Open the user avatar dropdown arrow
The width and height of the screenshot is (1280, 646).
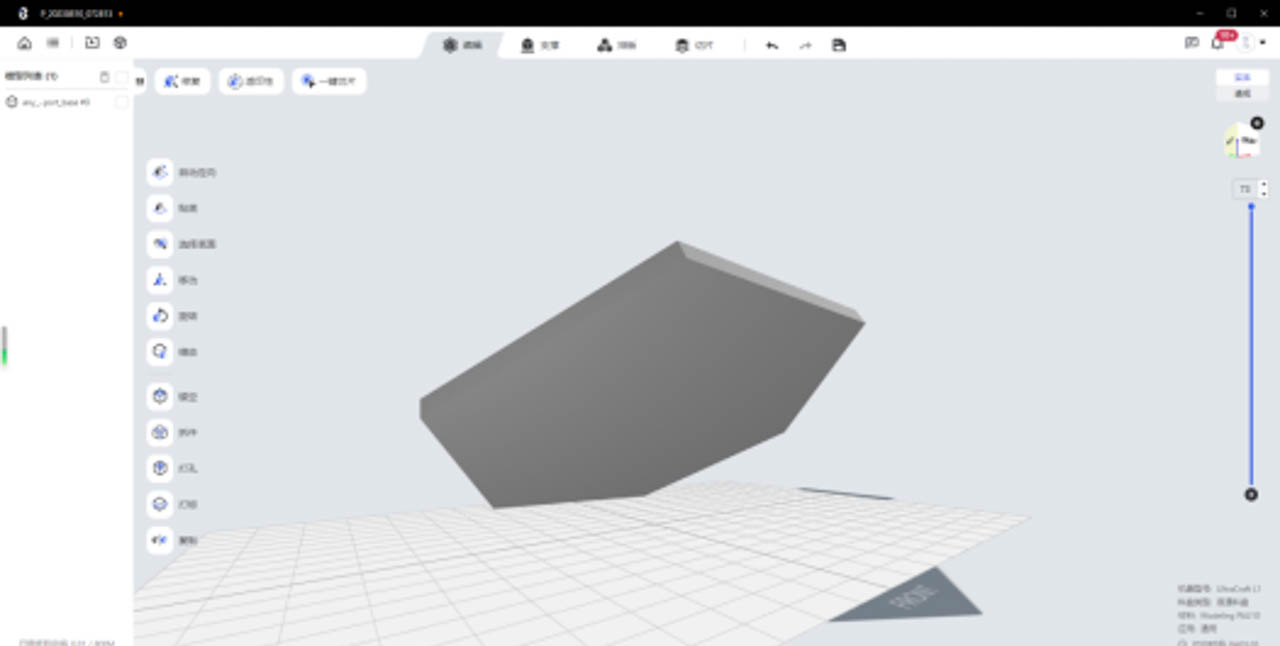[x=1263, y=43]
